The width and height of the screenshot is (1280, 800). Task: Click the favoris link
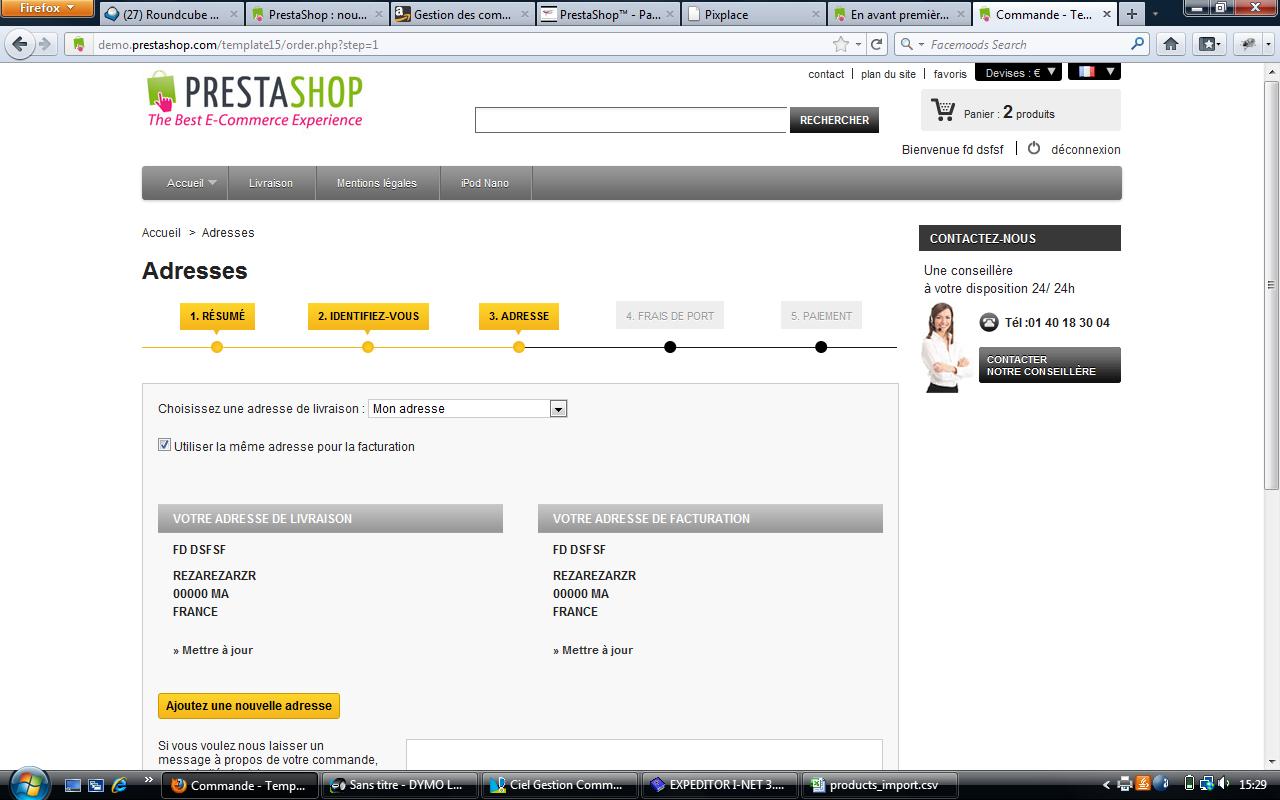click(950, 74)
